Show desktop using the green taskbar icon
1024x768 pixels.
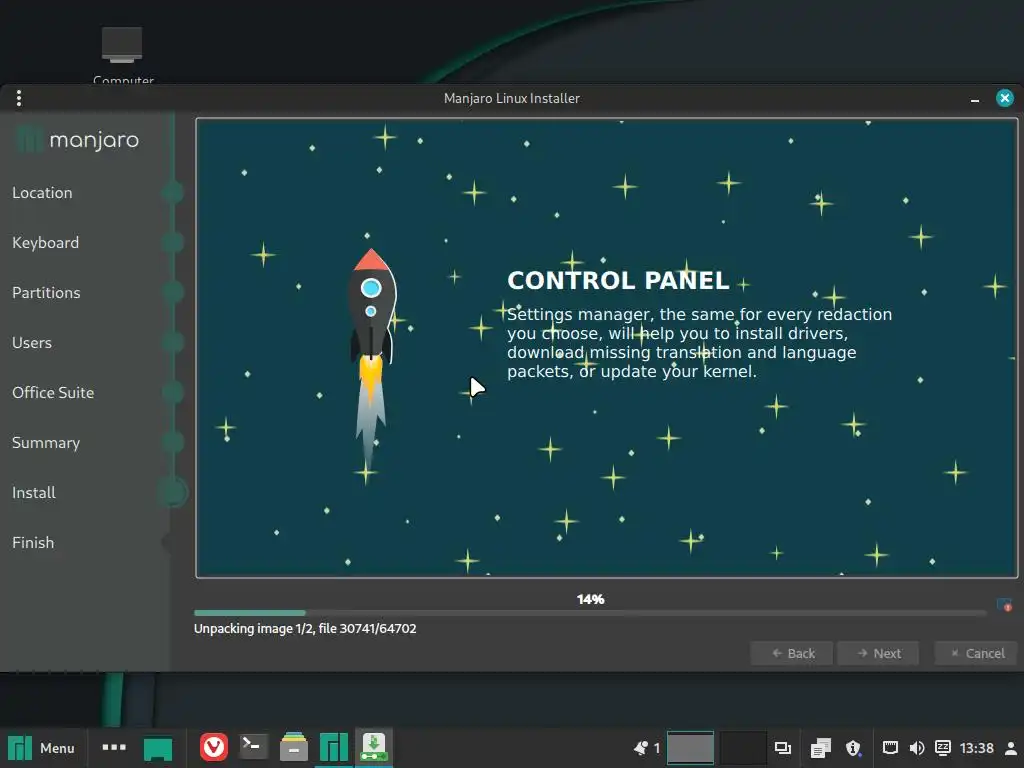pos(157,748)
